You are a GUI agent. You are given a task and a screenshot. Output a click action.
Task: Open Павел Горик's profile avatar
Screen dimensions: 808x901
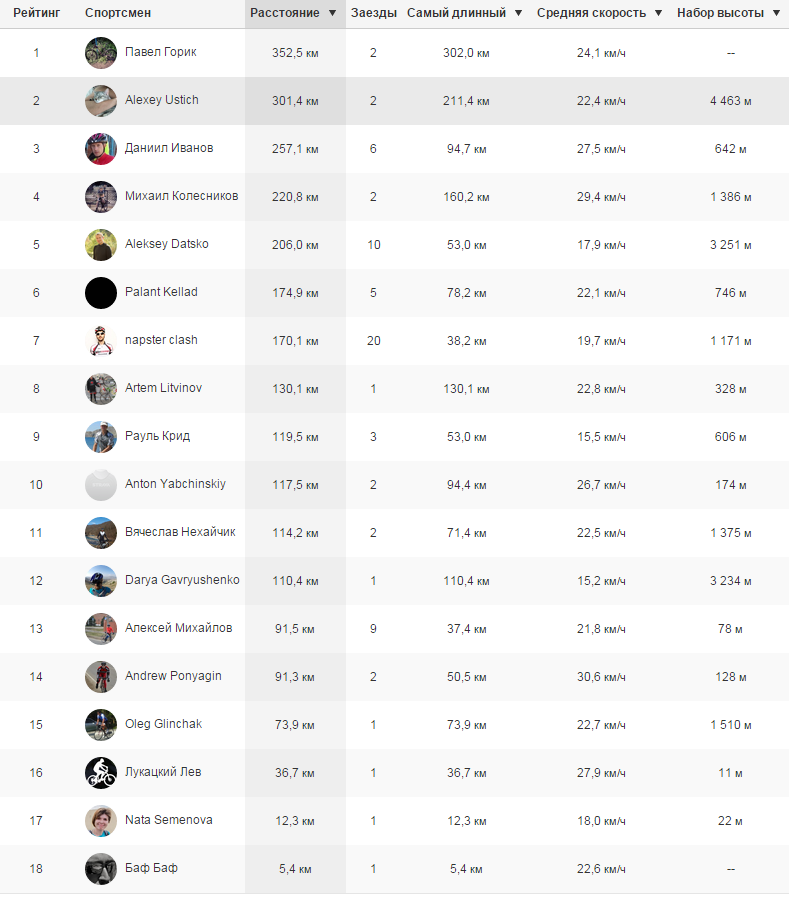[x=101, y=53]
